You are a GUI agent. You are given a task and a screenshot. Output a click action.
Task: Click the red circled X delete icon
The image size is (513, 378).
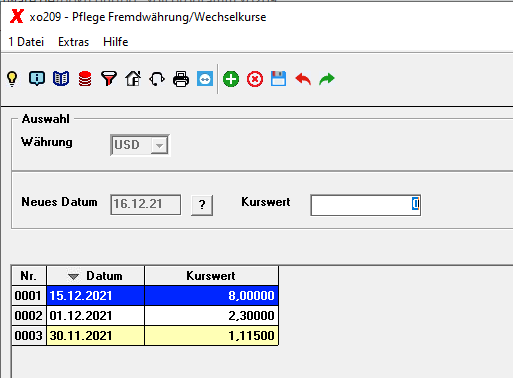tap(255, 79)
